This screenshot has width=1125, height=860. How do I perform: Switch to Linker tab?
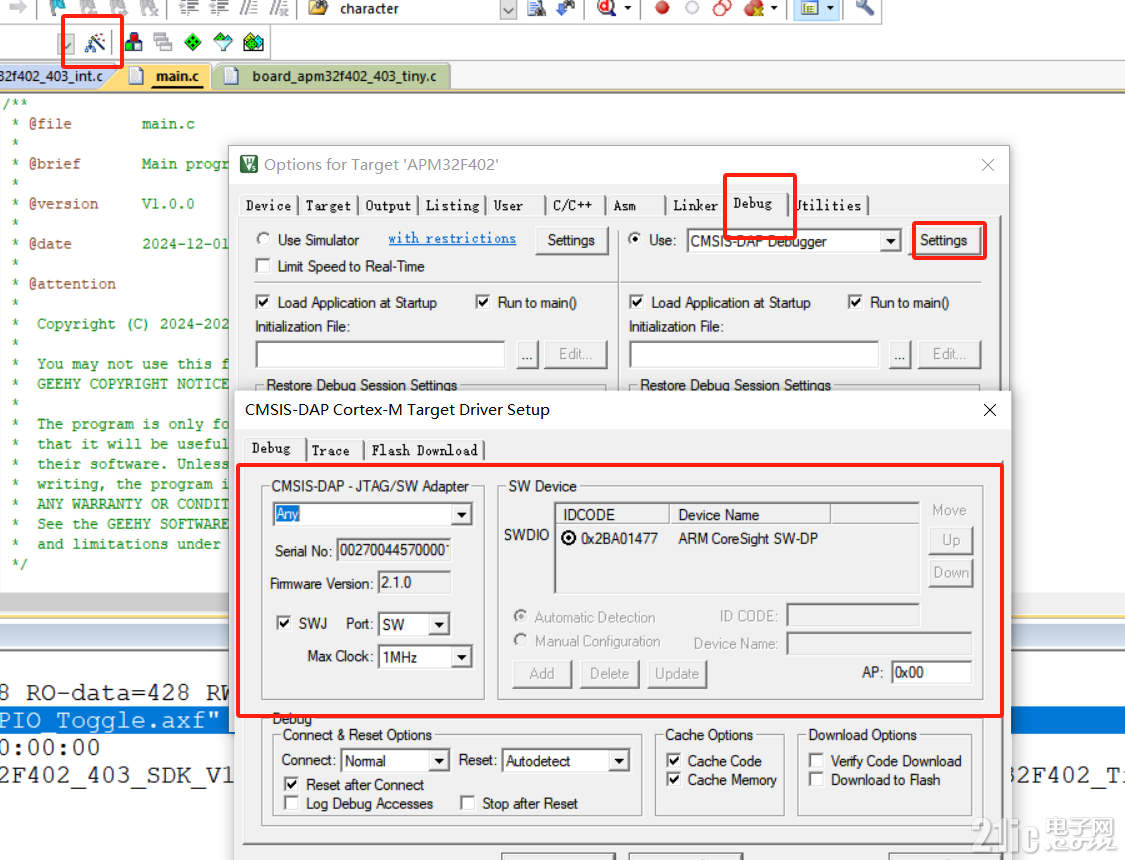click(695, 206)
